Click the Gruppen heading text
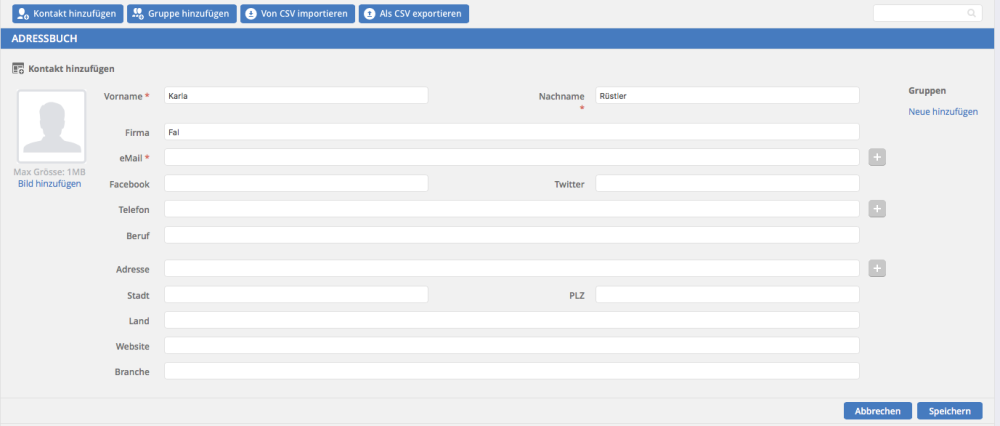 coord(927,91)
